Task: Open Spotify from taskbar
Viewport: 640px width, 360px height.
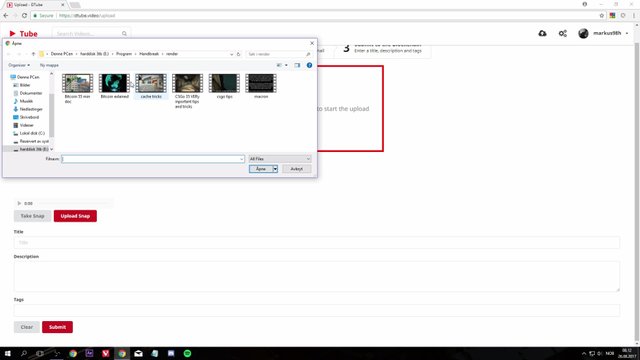Action: tap(187, 353)
